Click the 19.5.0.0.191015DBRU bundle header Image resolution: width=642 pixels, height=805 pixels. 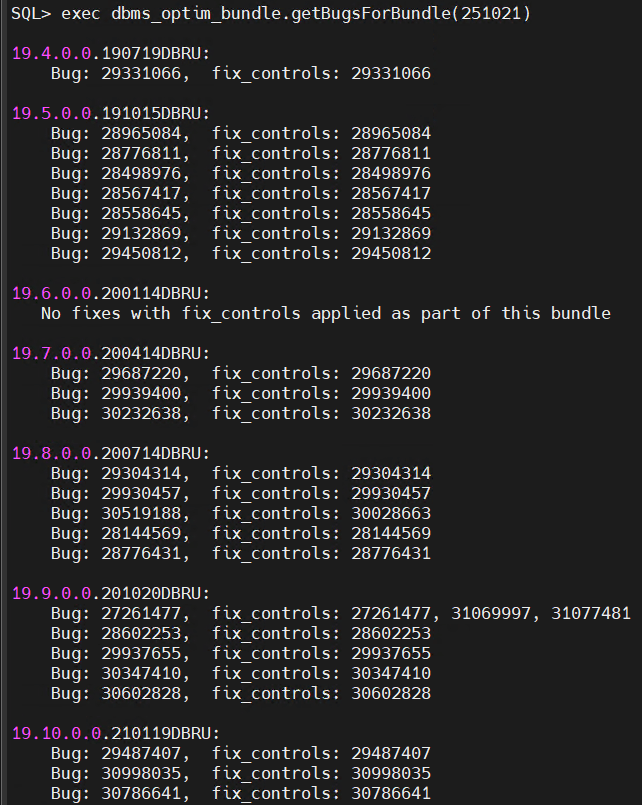click(x=110, y=113)
